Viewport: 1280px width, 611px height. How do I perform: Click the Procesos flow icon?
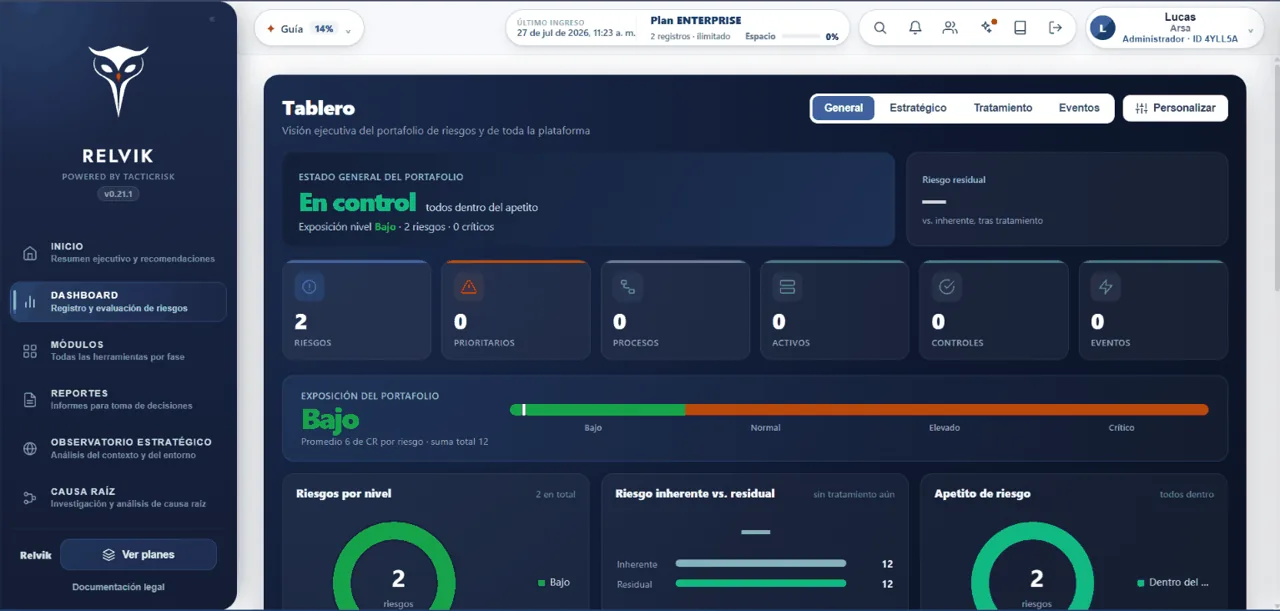pyautogui.click(x=628, y=287)
